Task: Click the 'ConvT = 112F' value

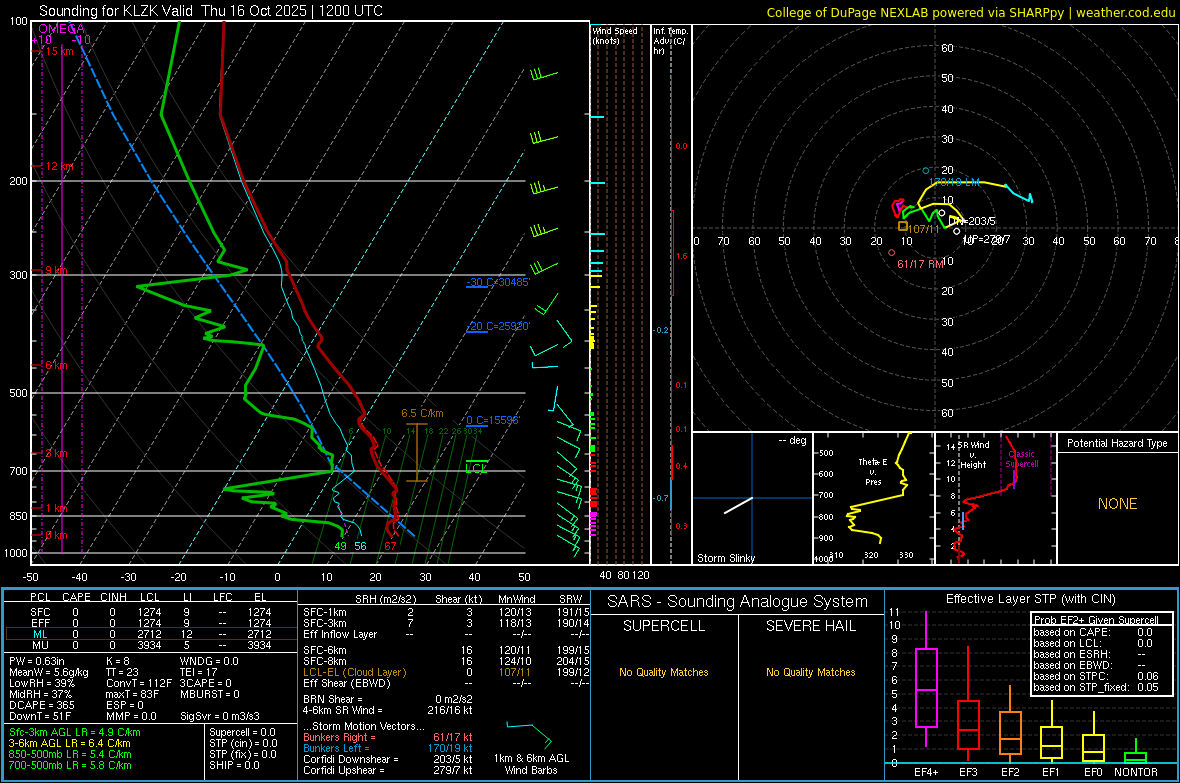Action: 138,683
